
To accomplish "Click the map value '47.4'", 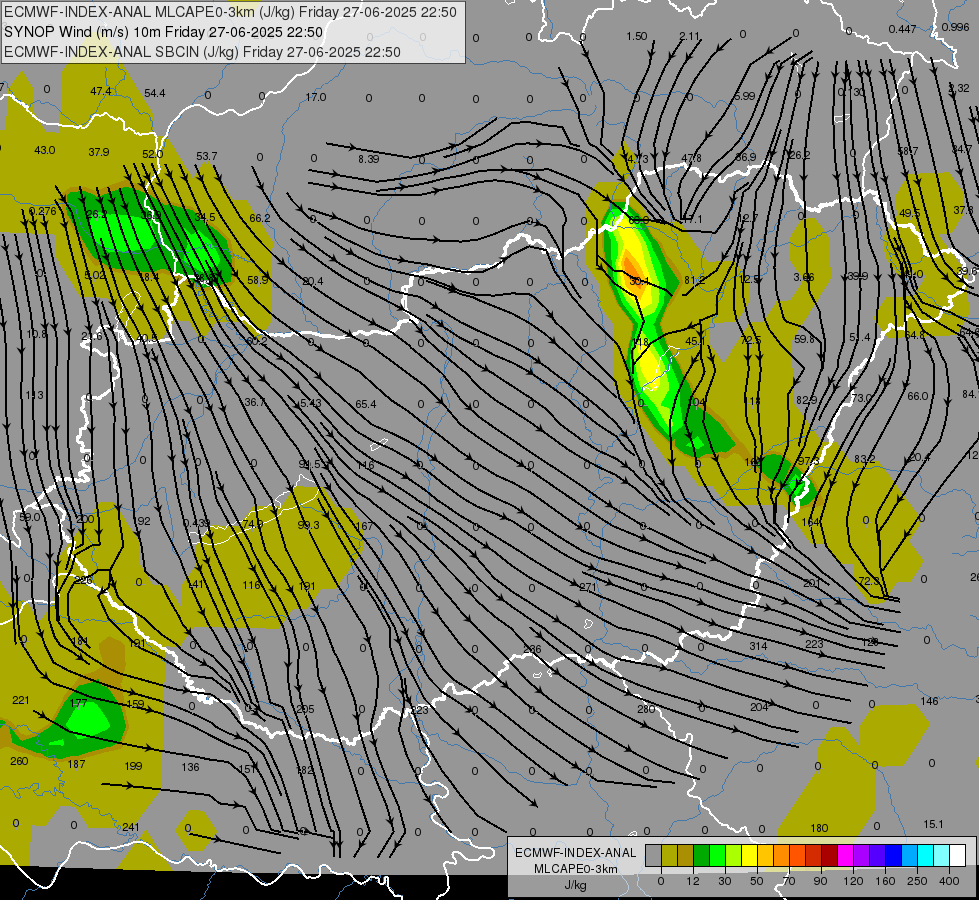I will coord(101,91).
